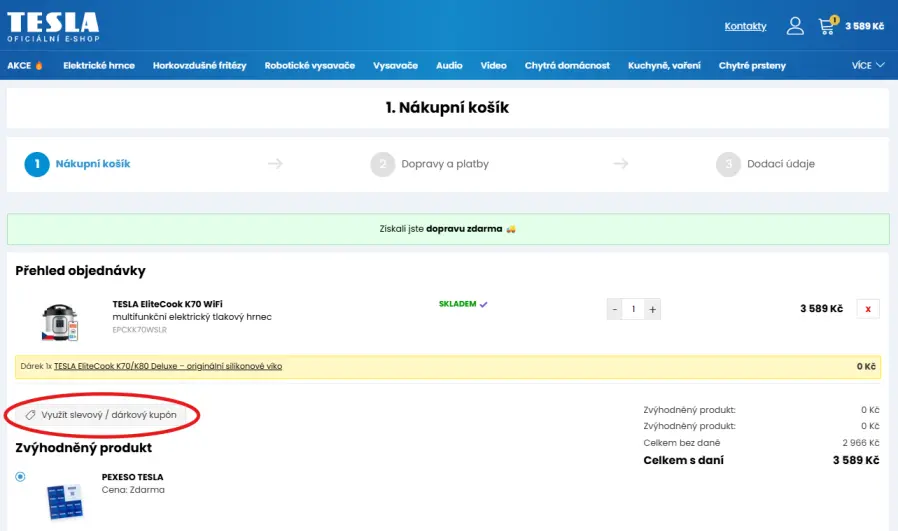The height and width of the screenshot is (531, 898).
Task: Open the user account icon
Action: [795, 26]
